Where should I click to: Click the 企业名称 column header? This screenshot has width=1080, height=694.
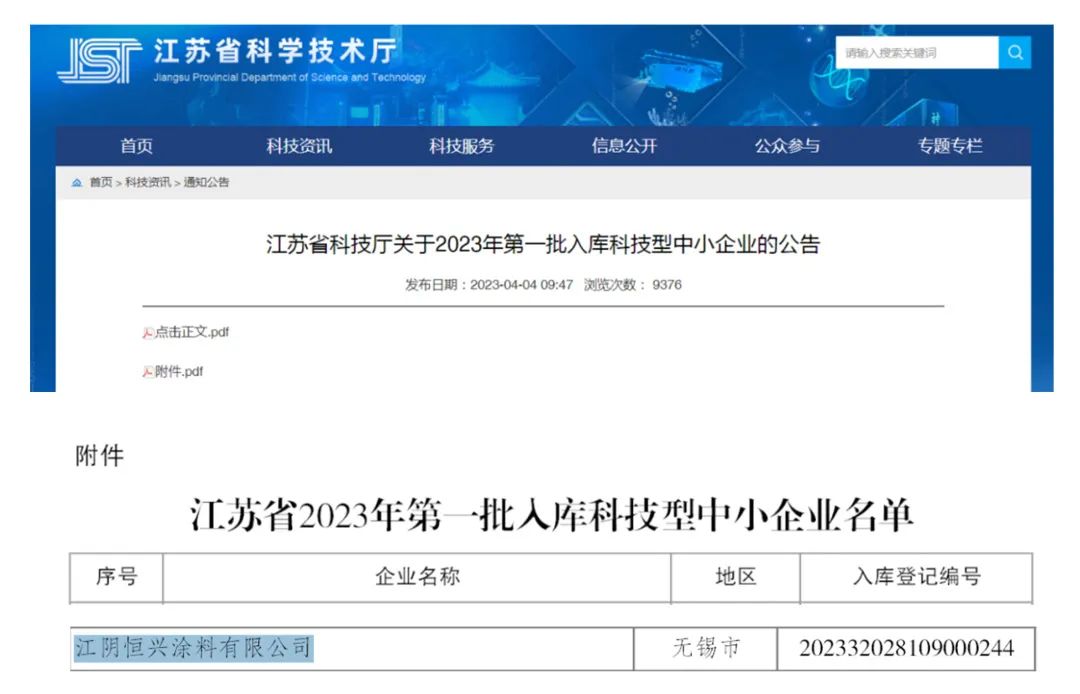pyautogui.click(x=417, y=577)
